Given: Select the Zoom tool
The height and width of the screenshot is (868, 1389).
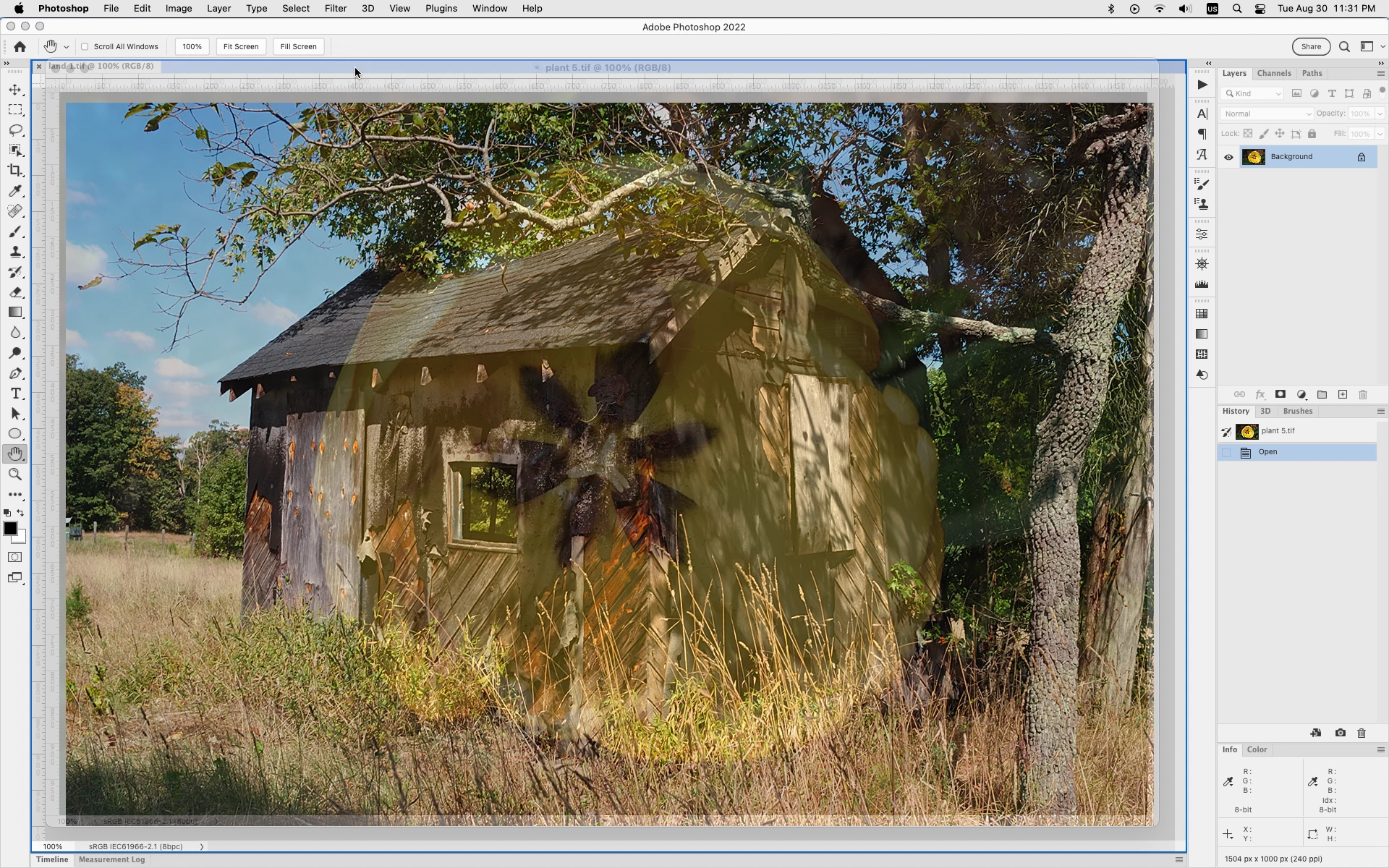Looking at the screenshot, I should [x=15, y=475].
